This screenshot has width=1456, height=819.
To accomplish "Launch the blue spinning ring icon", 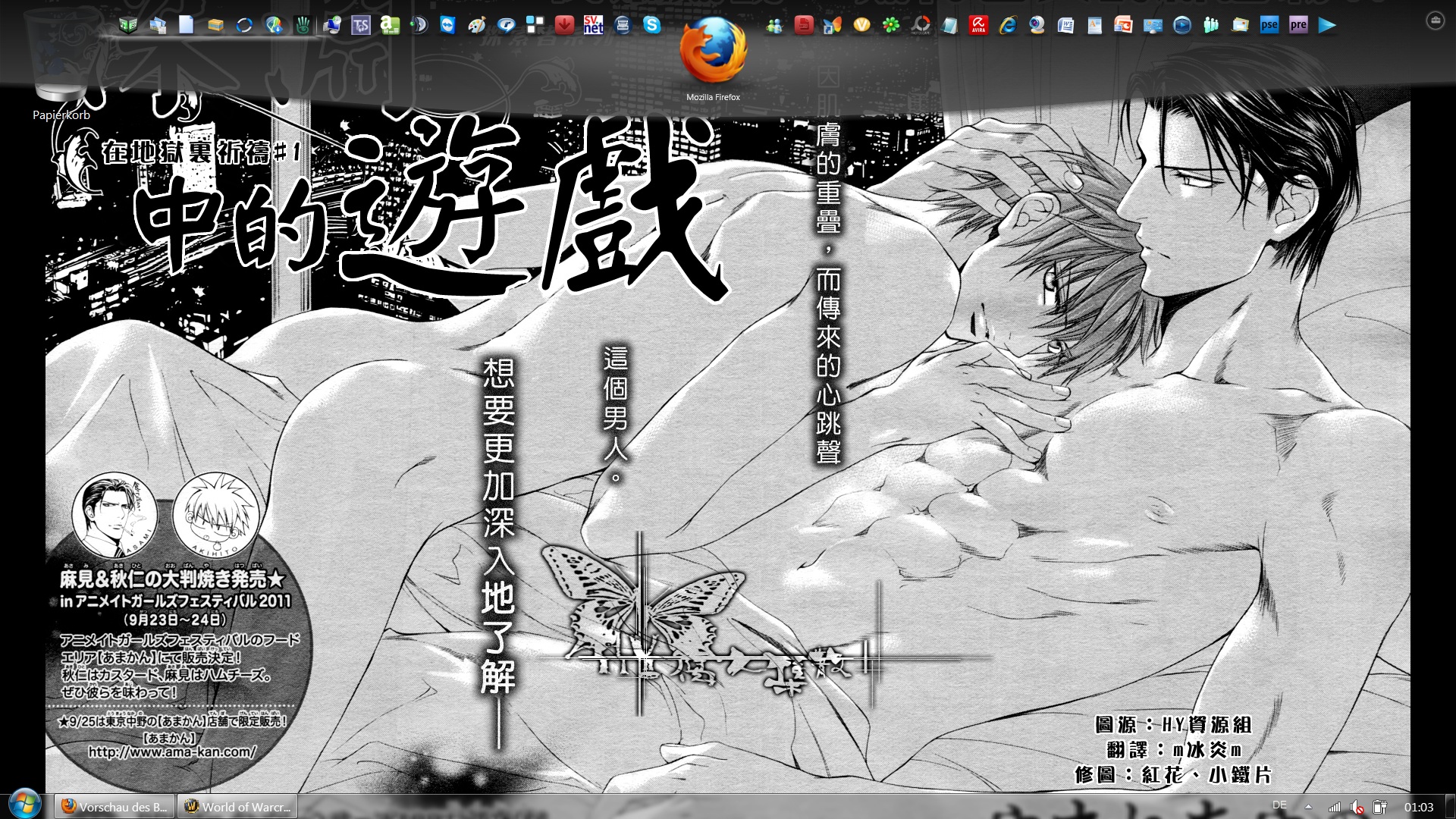I will coord(244,25).
